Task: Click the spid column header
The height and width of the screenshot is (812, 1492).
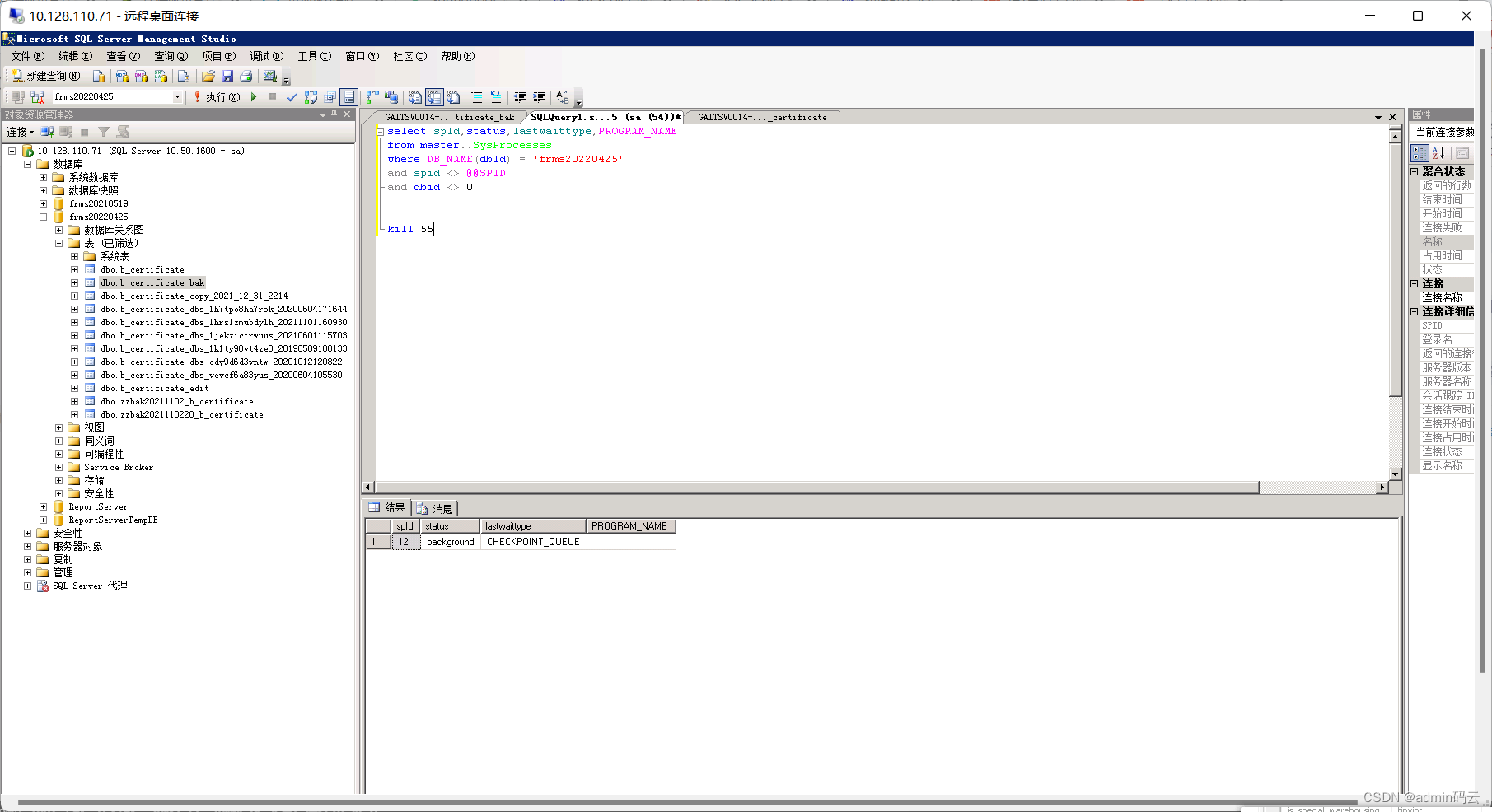Action: [405, 526]
